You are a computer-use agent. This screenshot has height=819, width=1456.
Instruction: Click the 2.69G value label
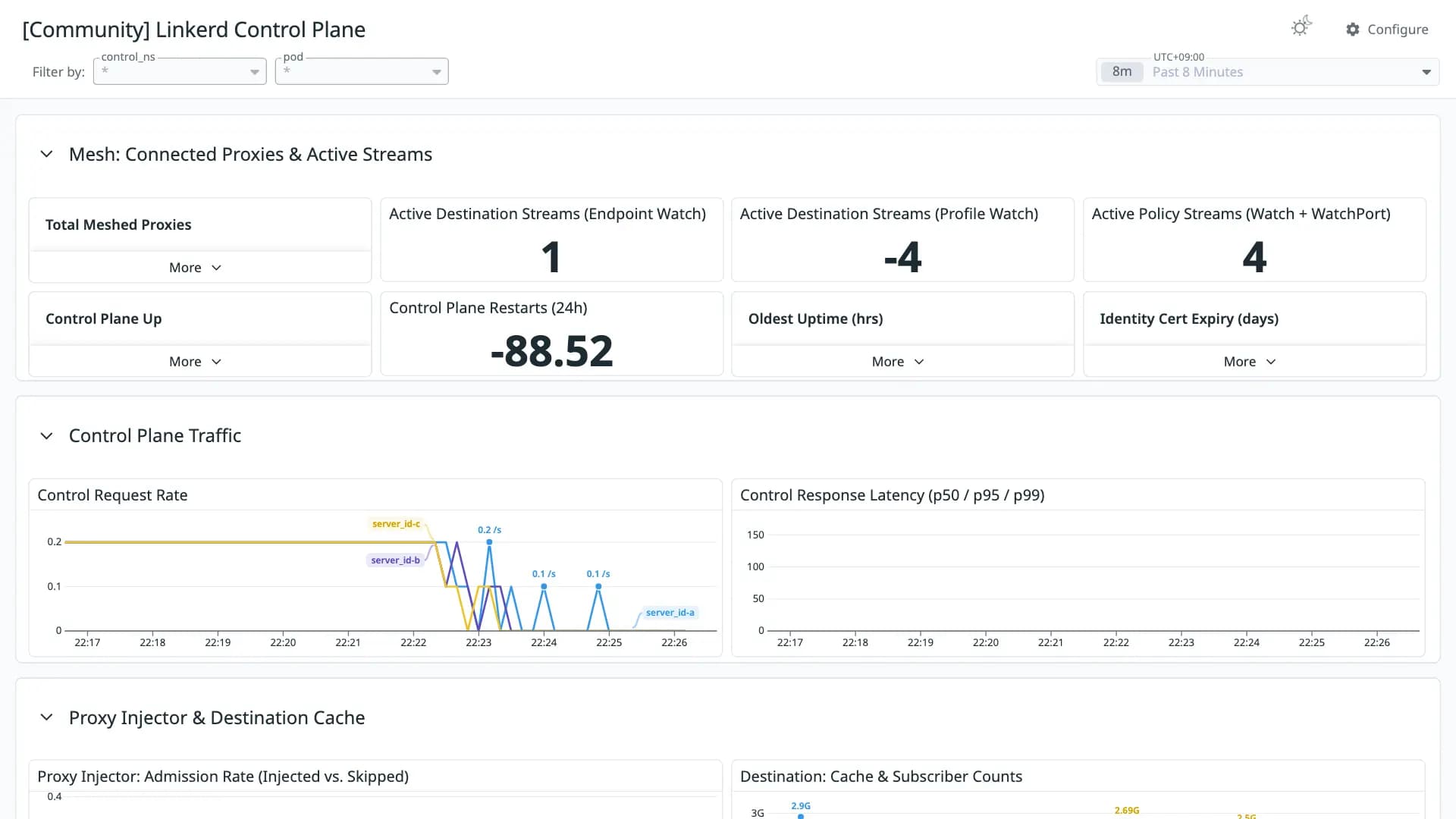(1127, 811)
